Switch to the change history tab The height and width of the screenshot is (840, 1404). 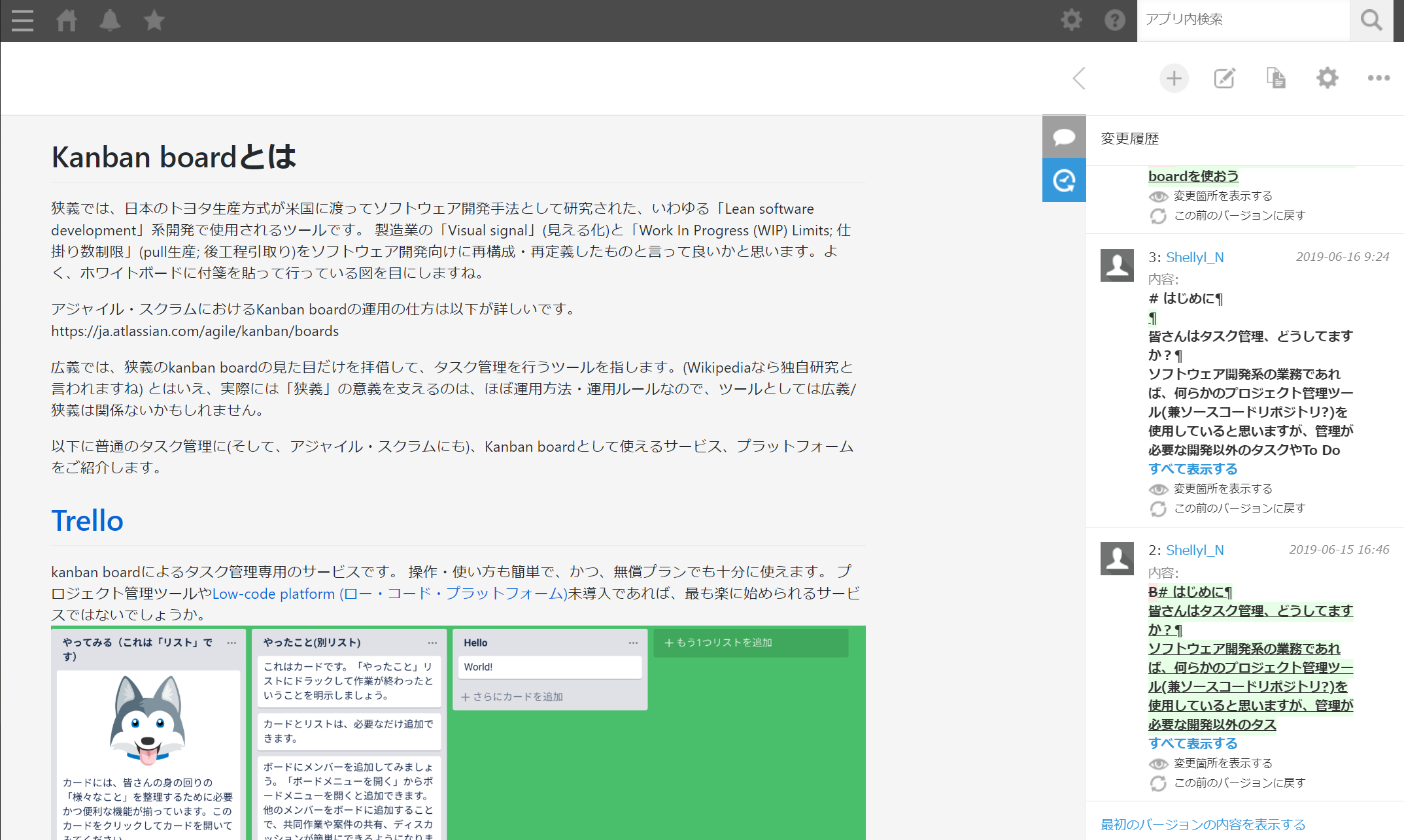click(x=1064, y=180)
